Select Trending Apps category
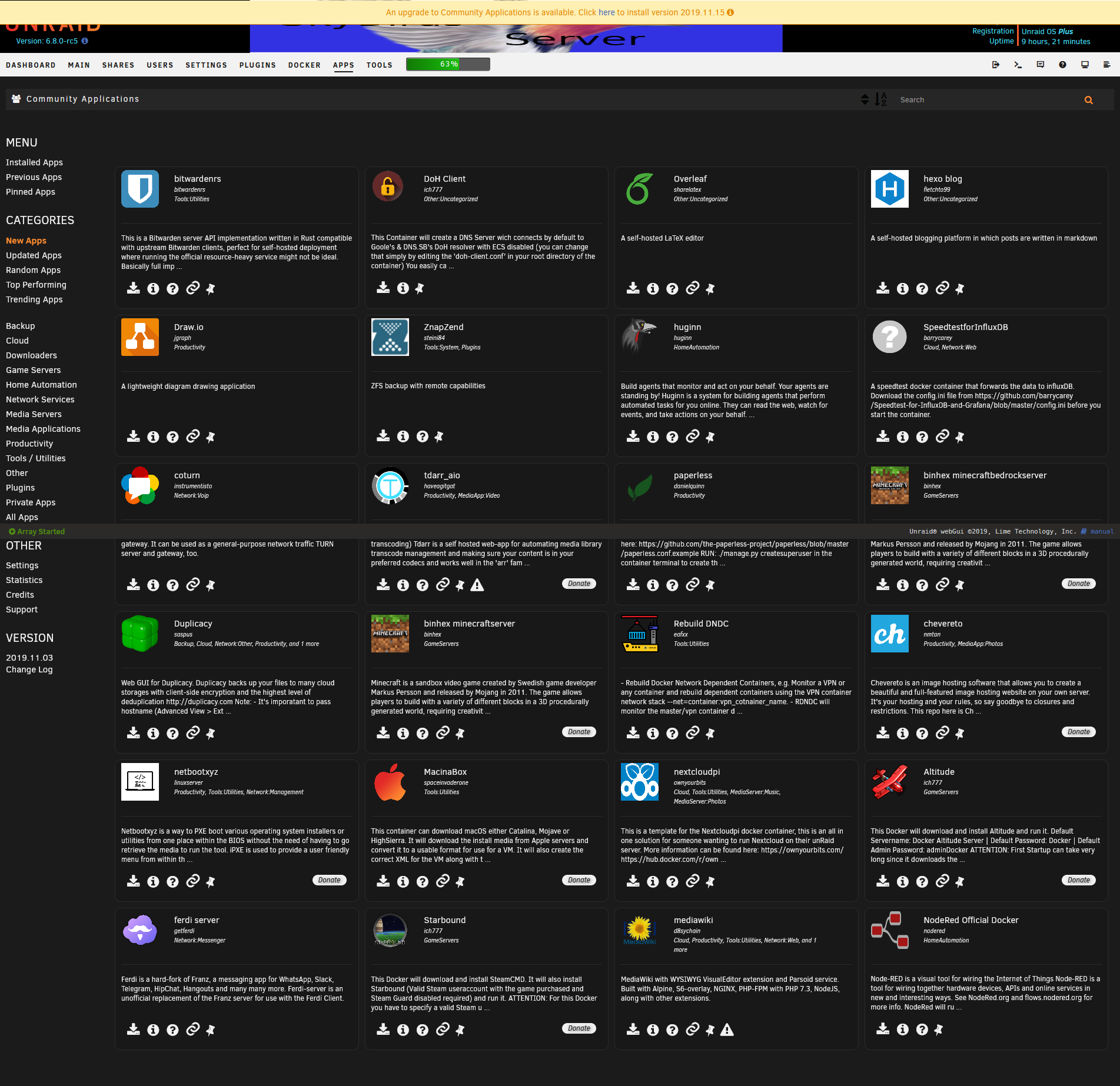 pos(34,299)
